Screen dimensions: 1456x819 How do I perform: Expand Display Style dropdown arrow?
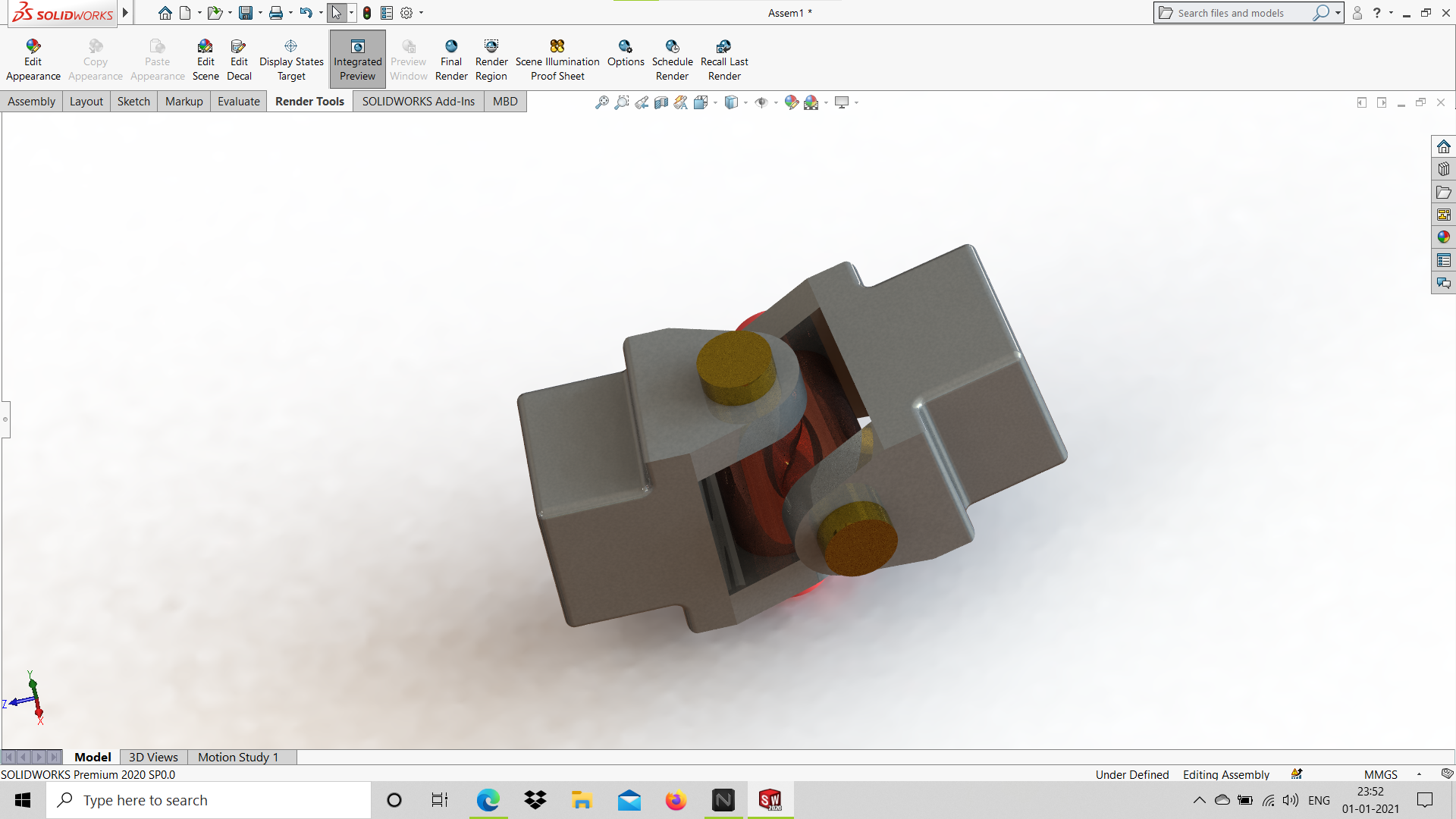coord(746,103)
